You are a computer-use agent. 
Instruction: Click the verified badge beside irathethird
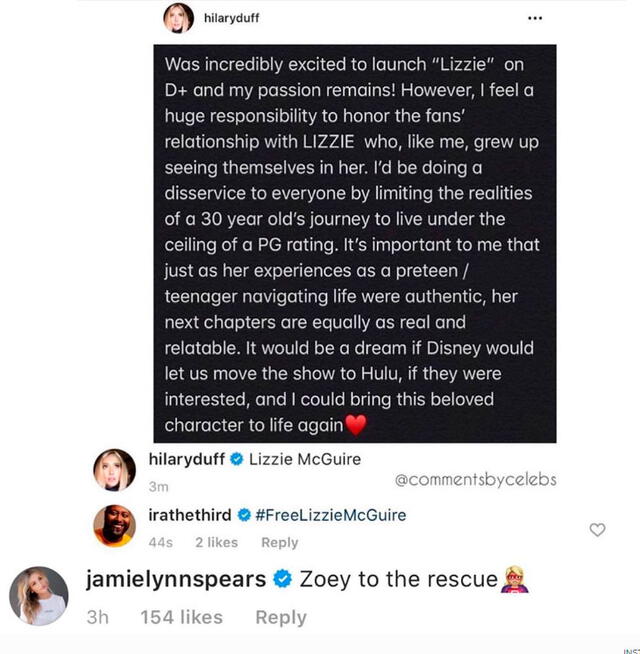point(242,515)
